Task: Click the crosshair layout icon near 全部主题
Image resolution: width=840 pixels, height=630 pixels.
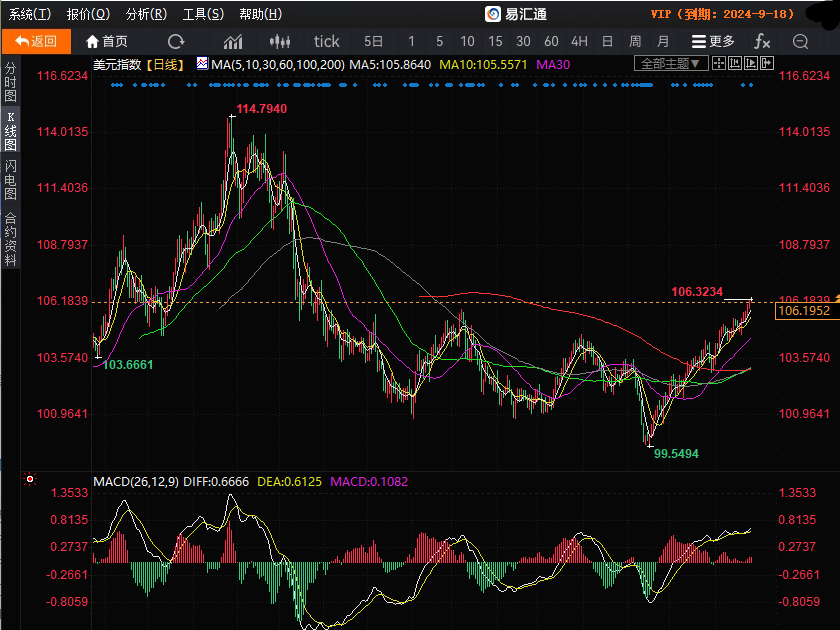Action: click(x=719, y=64)
